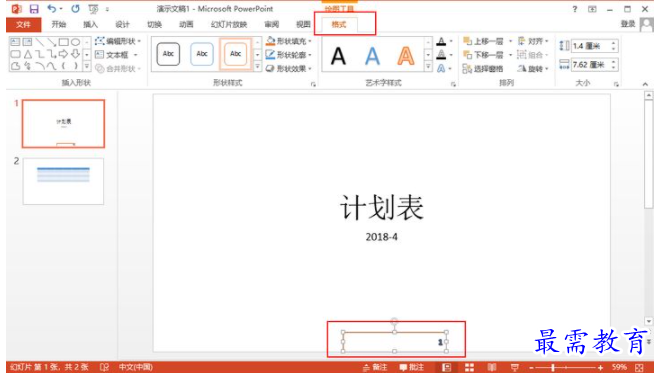The image size is (656, 373).
Task: Open the 文件 File menu
Action: click(x=23, y=25)
